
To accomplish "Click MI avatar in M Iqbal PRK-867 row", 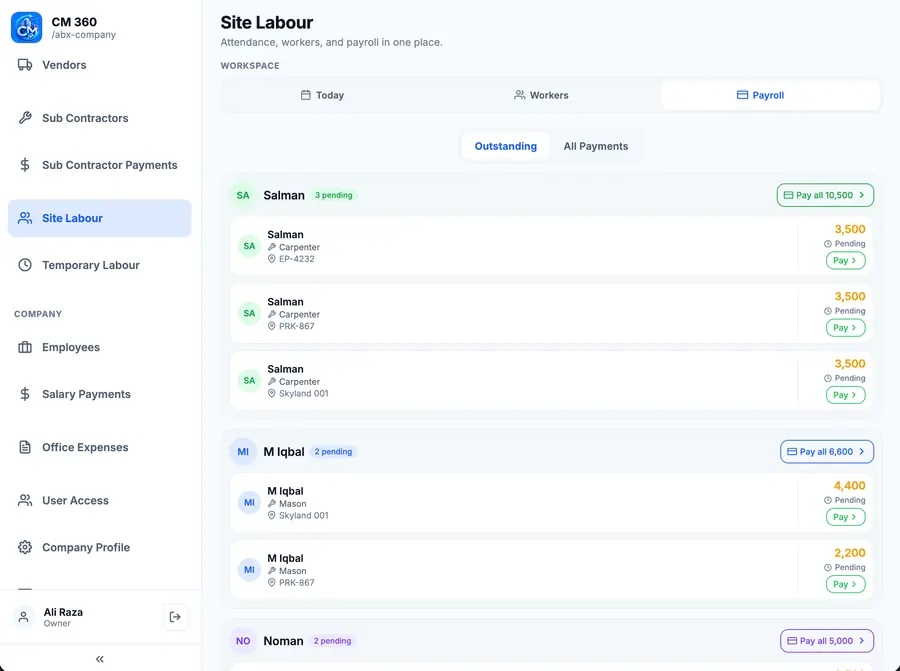I will (249, 570).
